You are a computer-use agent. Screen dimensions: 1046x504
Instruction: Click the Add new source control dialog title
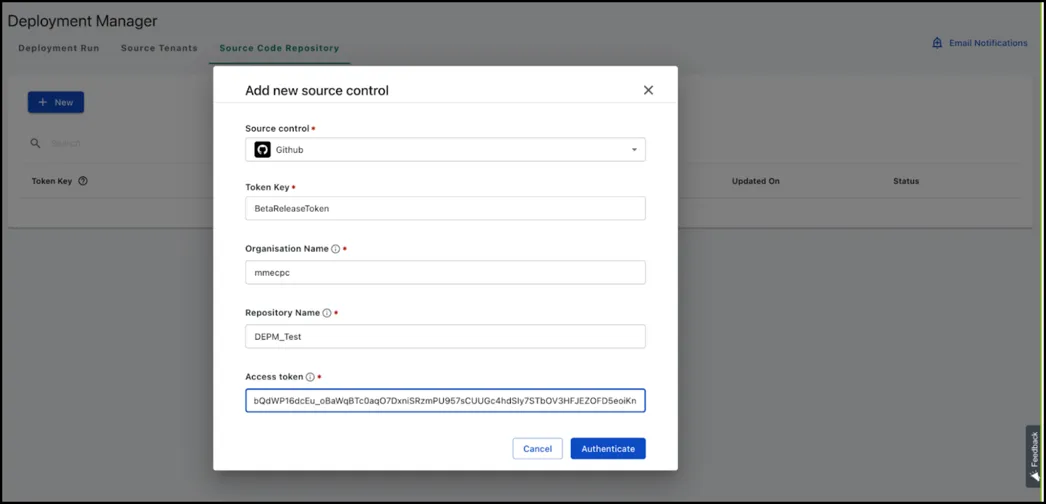[x=317, y=90]
